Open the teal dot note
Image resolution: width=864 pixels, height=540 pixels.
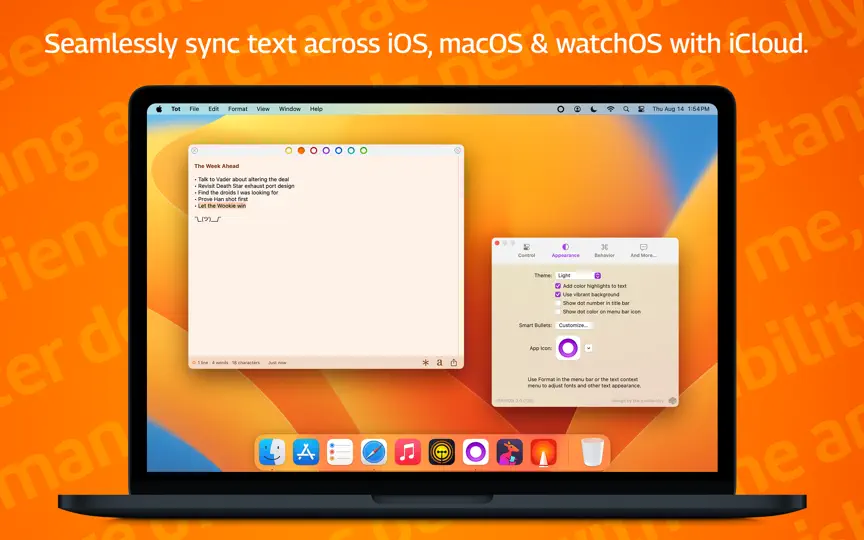click(351, 150)
